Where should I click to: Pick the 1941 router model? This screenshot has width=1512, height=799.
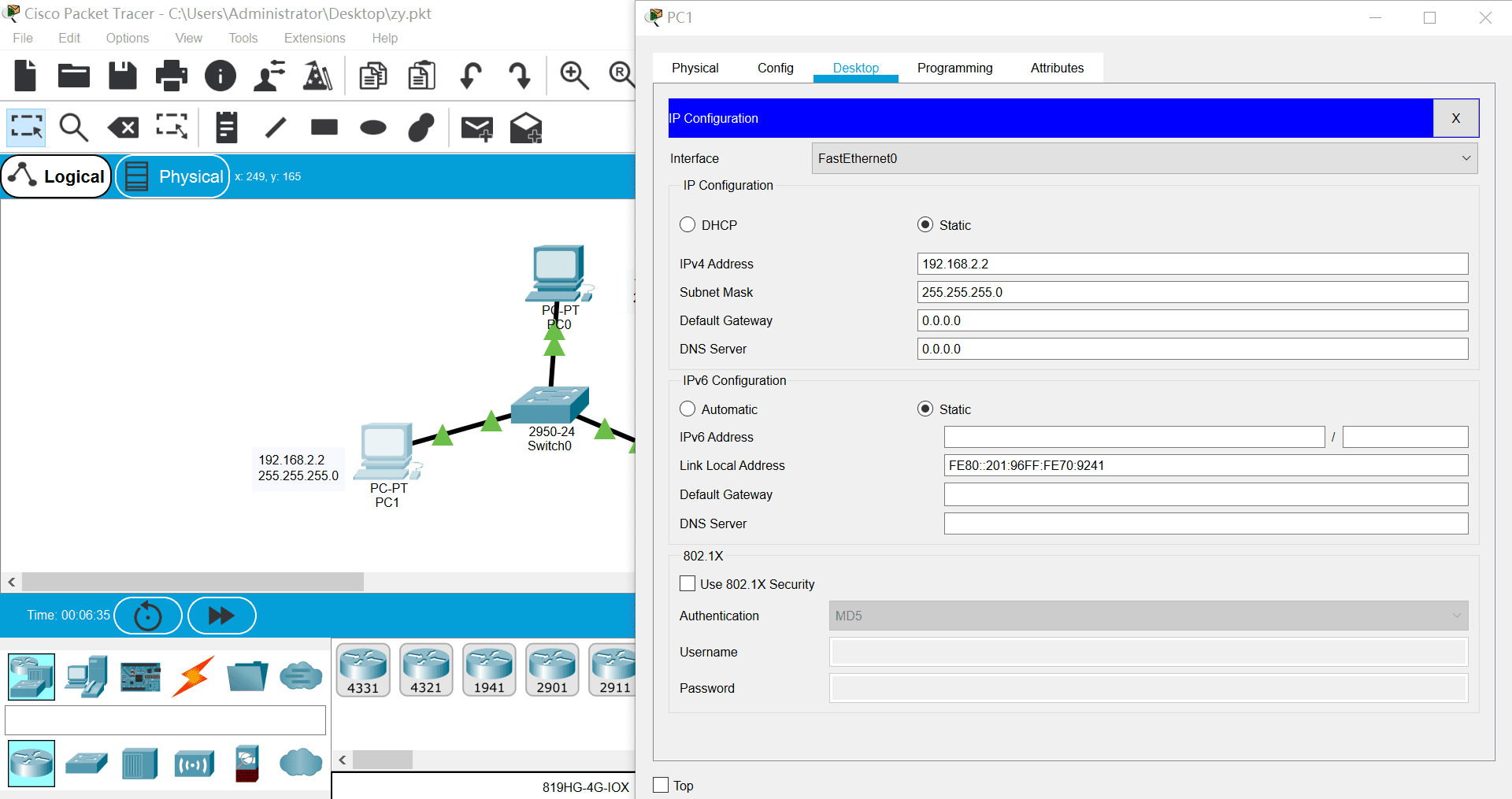pos(489,670)
